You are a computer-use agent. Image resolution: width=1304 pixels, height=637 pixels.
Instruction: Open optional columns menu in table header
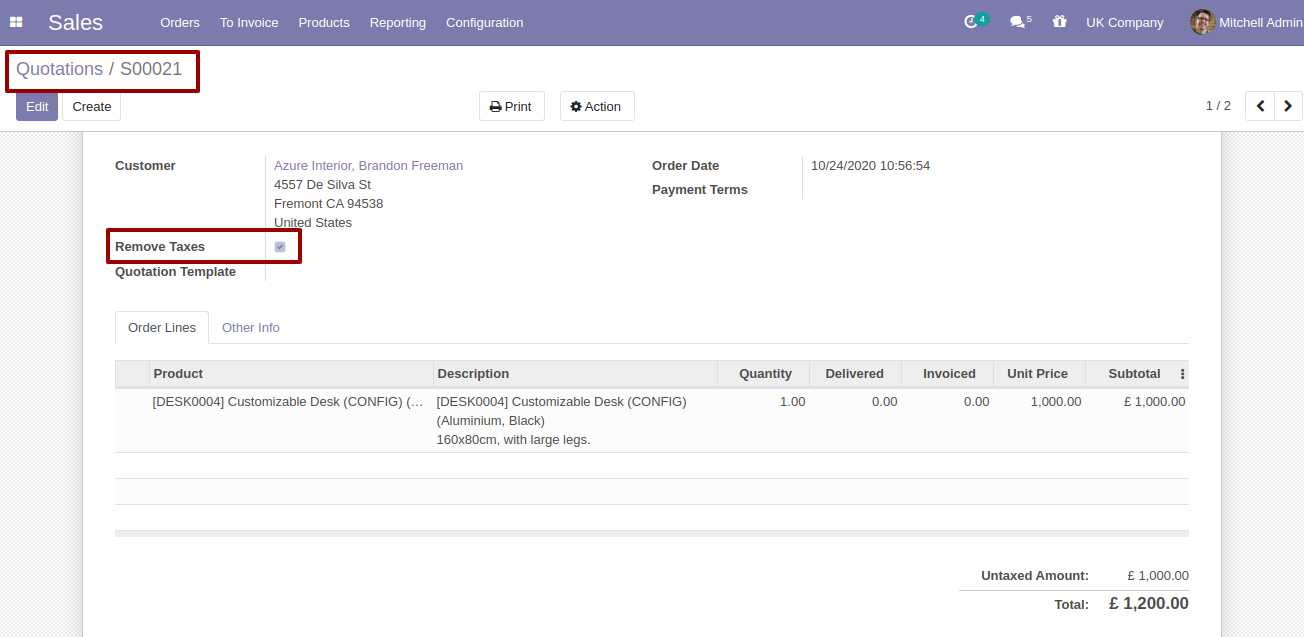pyautogui.click(x=1182, y=374)
